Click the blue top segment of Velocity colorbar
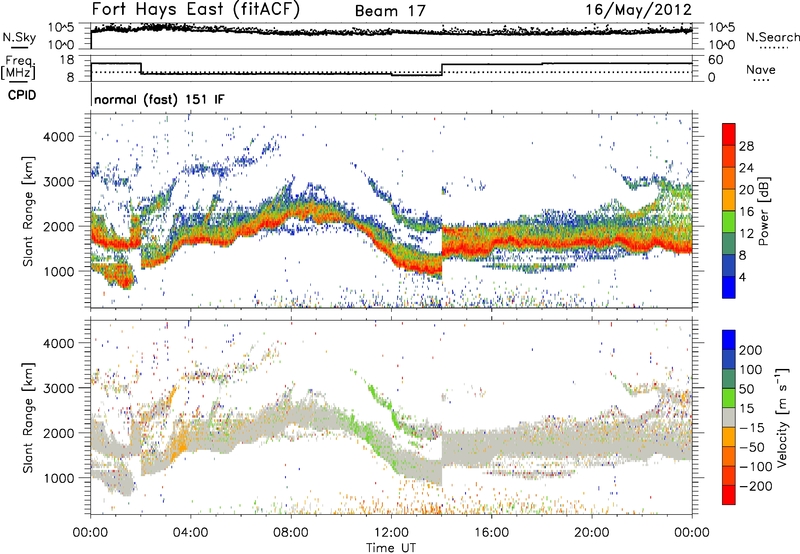This screenshot has width=800, height=554. (x=729, y=340)
